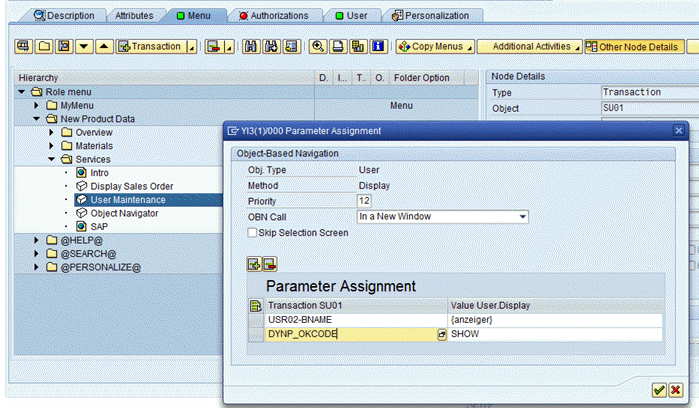The height and width of the screenshot is (408, 699).
Task: Toggle Skip Selection Screen checkbox
Action: [x=252, y=233]
